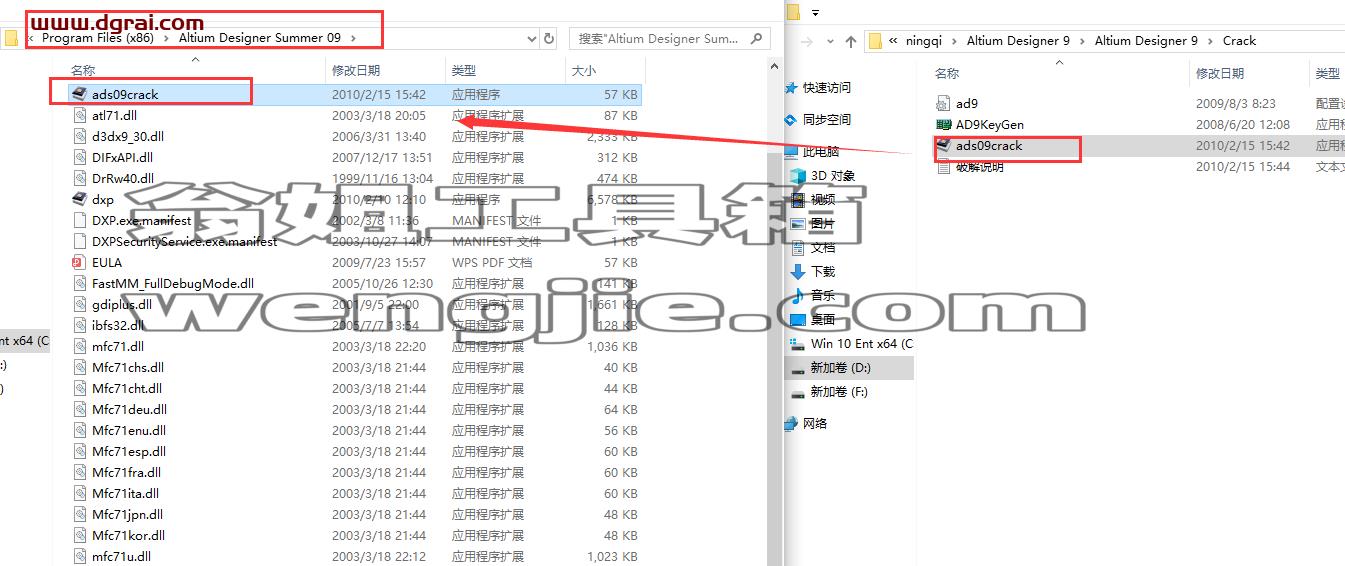Select Win 10 Ent x64 (C drive
Screen dimensions: 1345x566
pyautogui.click(x=862, y=344)
